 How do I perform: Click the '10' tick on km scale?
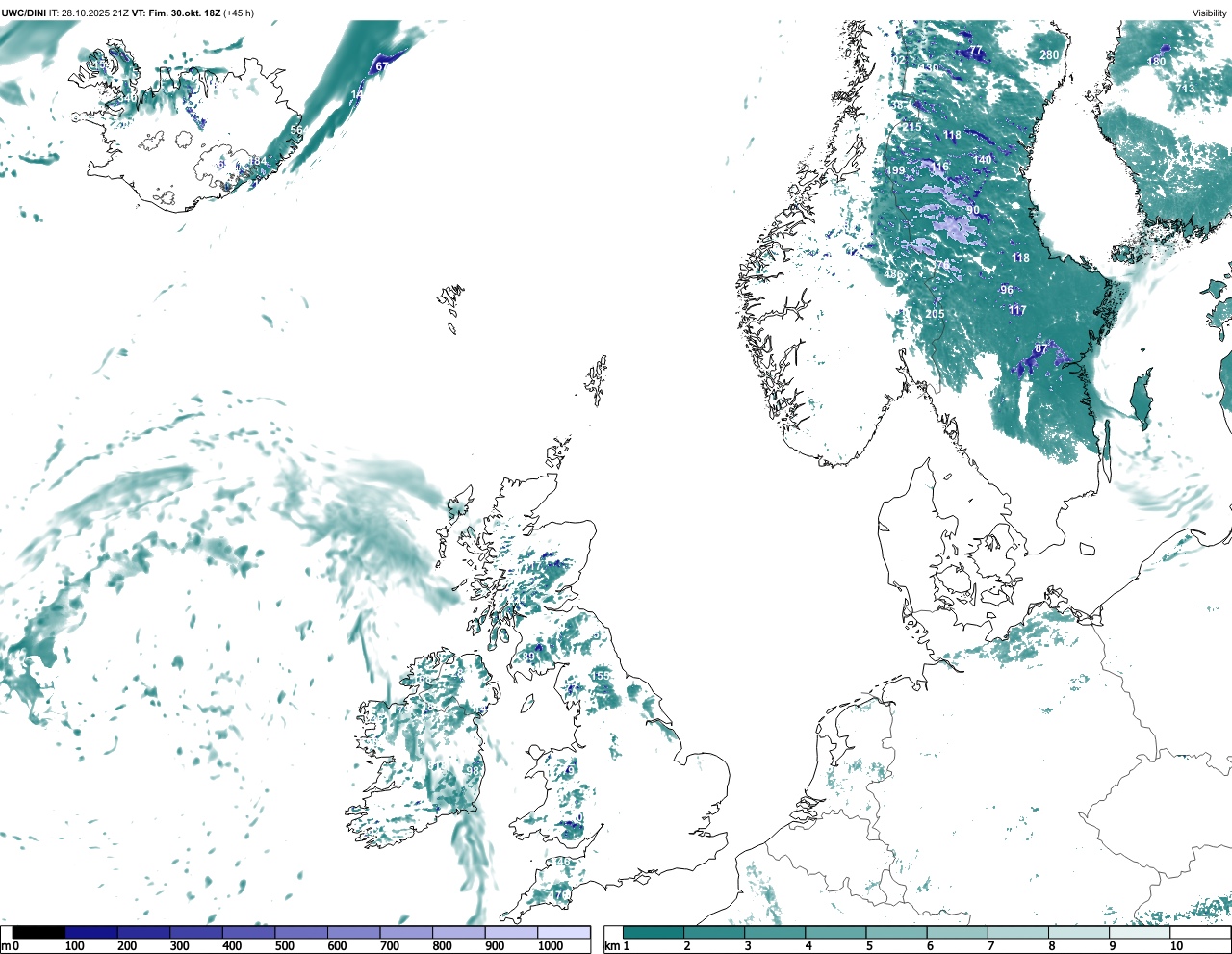pyautogui.click(x=1176, y=946)
